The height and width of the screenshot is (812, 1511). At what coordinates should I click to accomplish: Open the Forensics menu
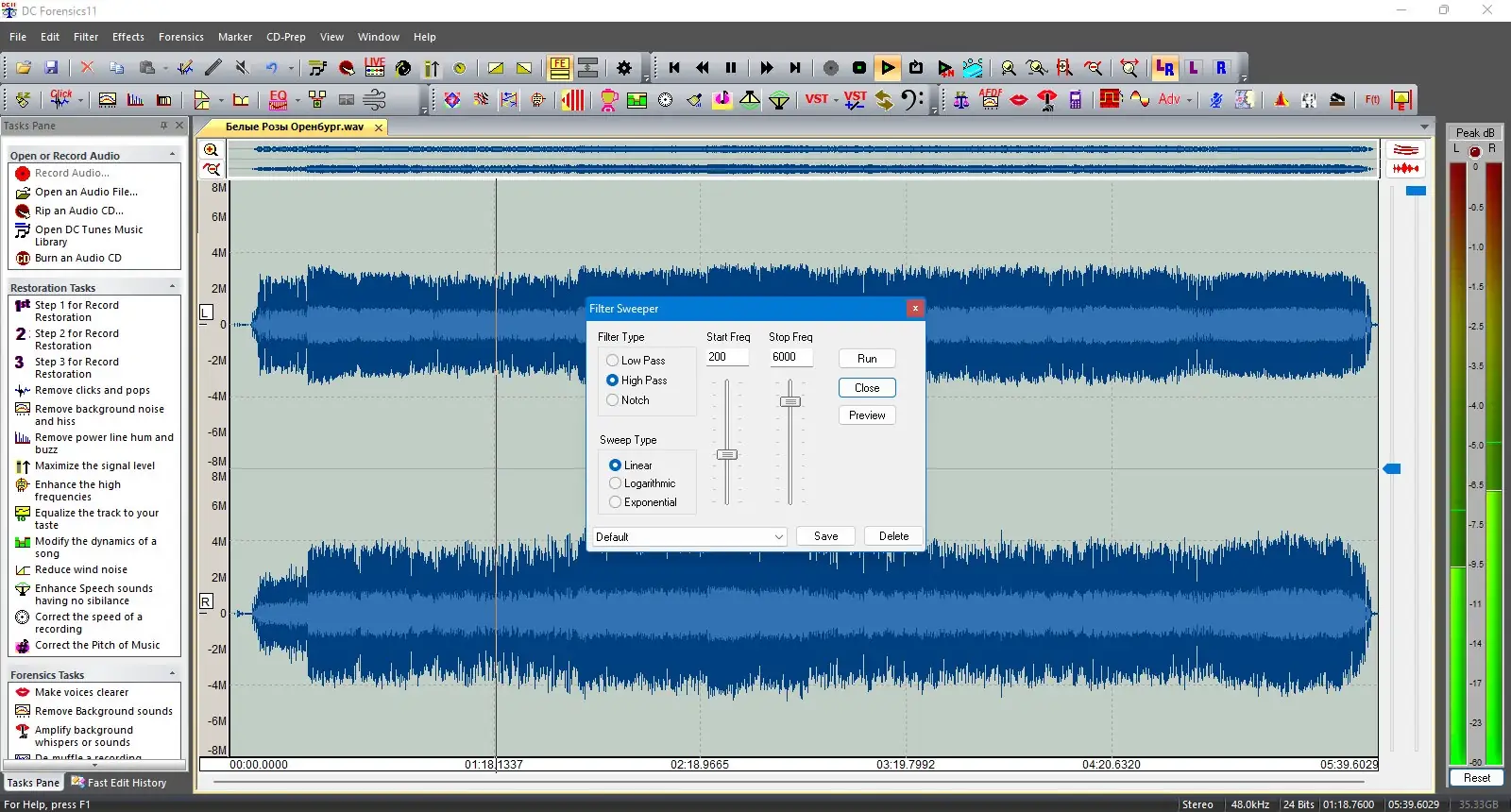pos(180,37)
